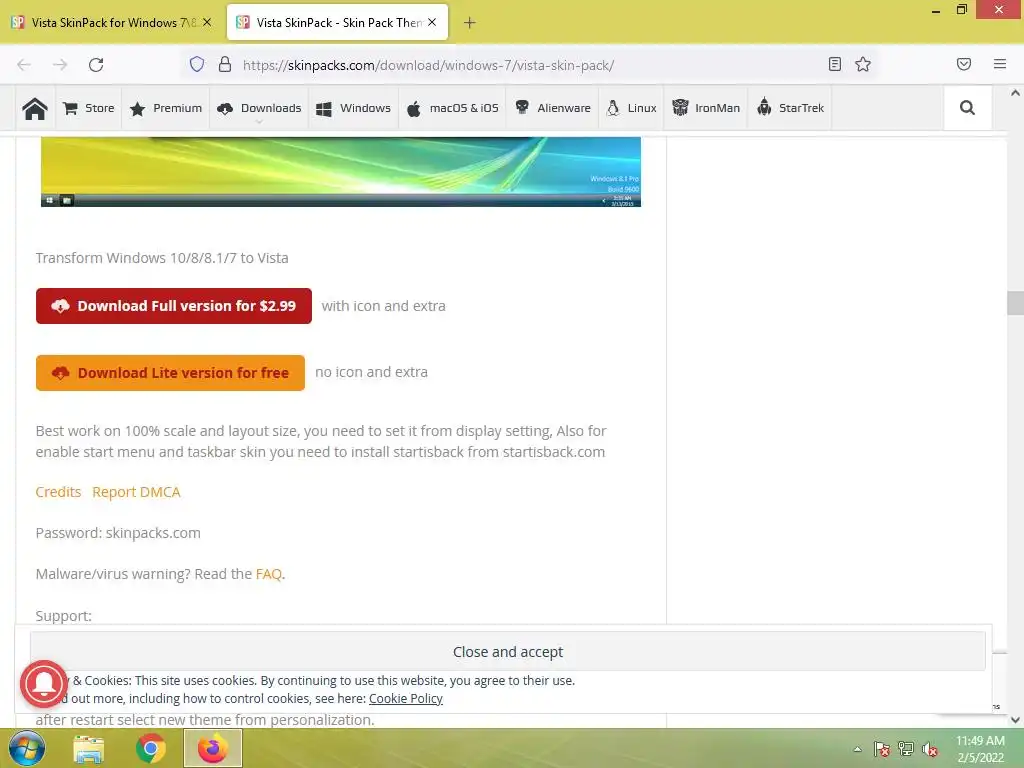1024x768 pixels.
Task: Reload the current page
Action: coord(96,65)
